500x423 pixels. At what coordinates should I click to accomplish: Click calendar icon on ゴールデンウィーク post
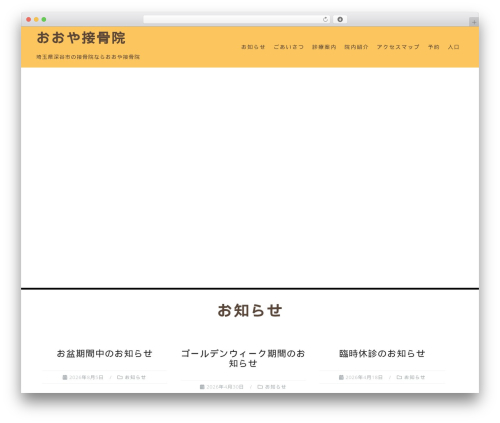coord(202,387)
